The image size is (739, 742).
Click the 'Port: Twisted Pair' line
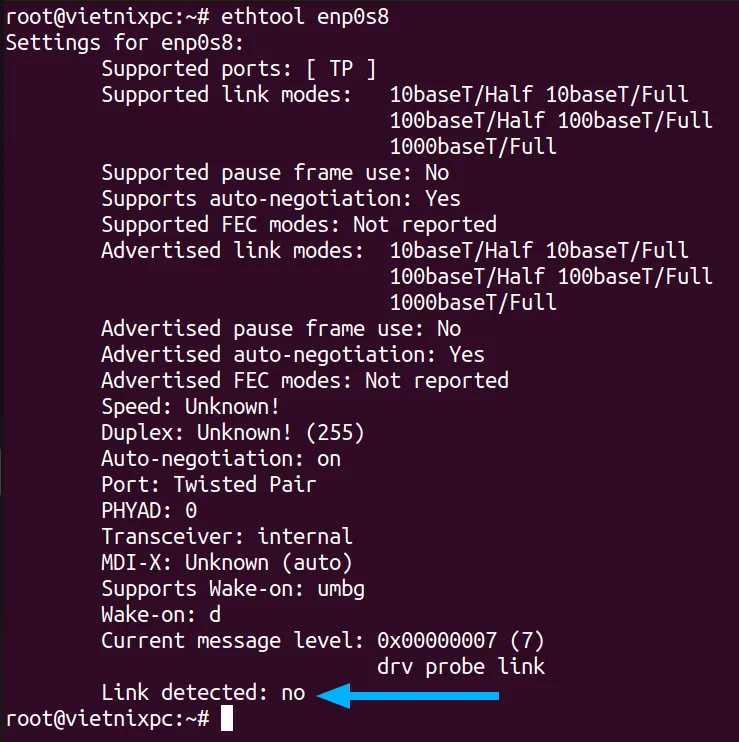(209, 485)
